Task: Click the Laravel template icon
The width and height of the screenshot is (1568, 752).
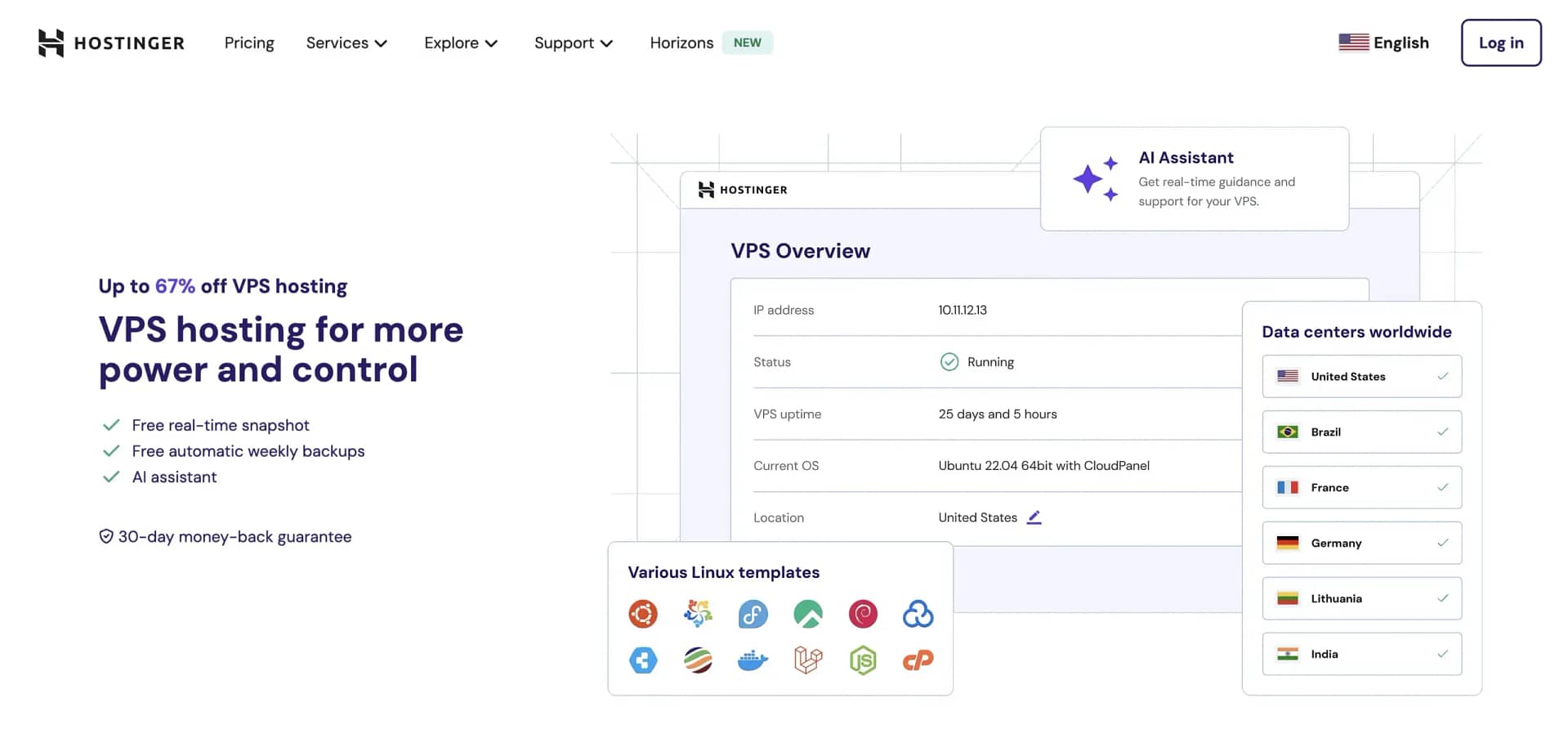Action: click(x=808, y=660)
